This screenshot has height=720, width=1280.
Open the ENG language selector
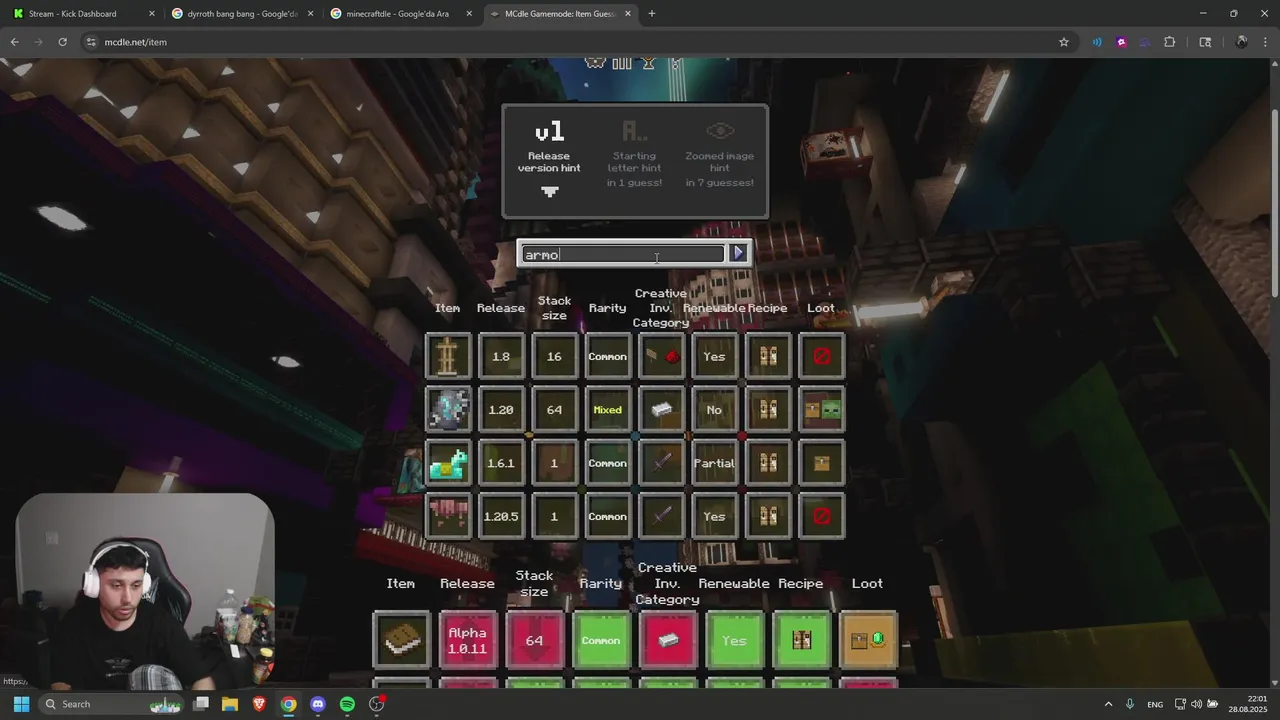[x=1155, y=704]
